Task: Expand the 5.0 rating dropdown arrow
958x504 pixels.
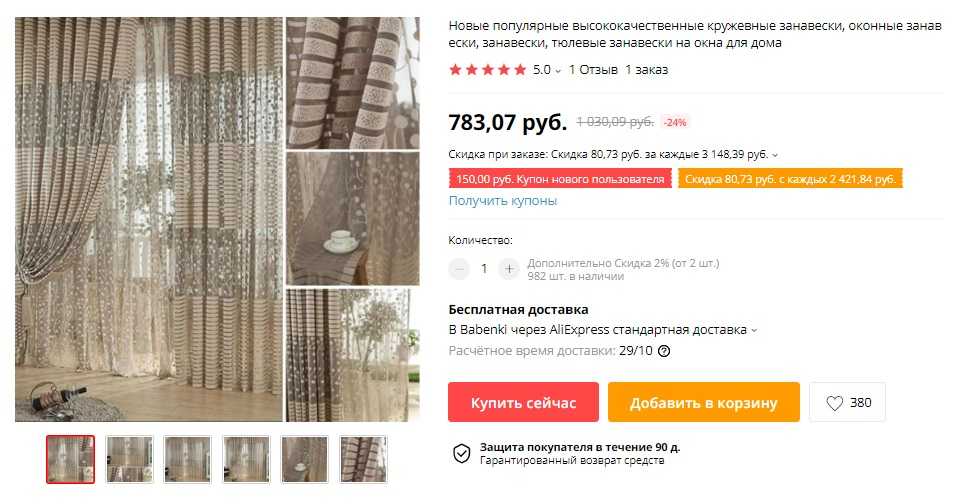Action: (558, 71)
